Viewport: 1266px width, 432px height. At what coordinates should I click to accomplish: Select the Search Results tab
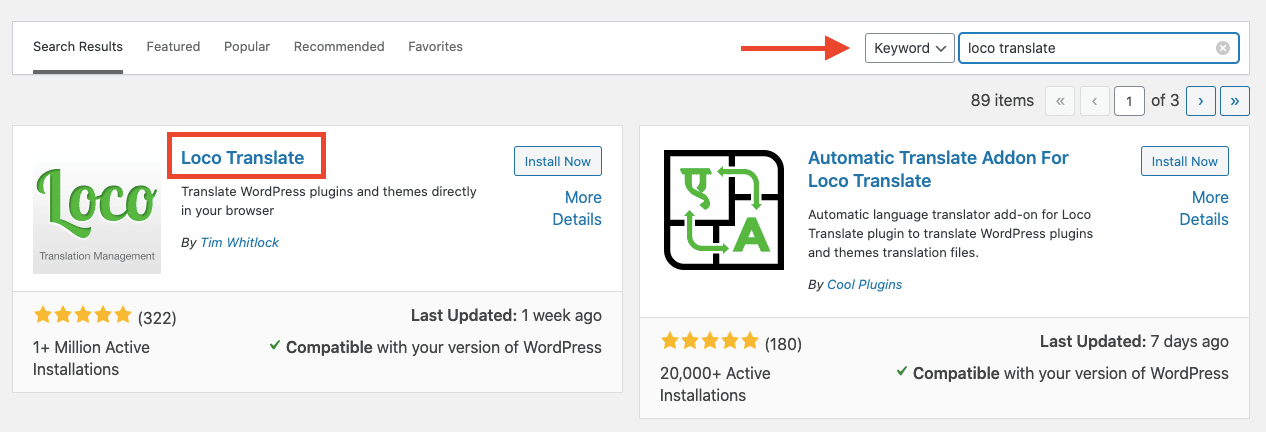78,47
